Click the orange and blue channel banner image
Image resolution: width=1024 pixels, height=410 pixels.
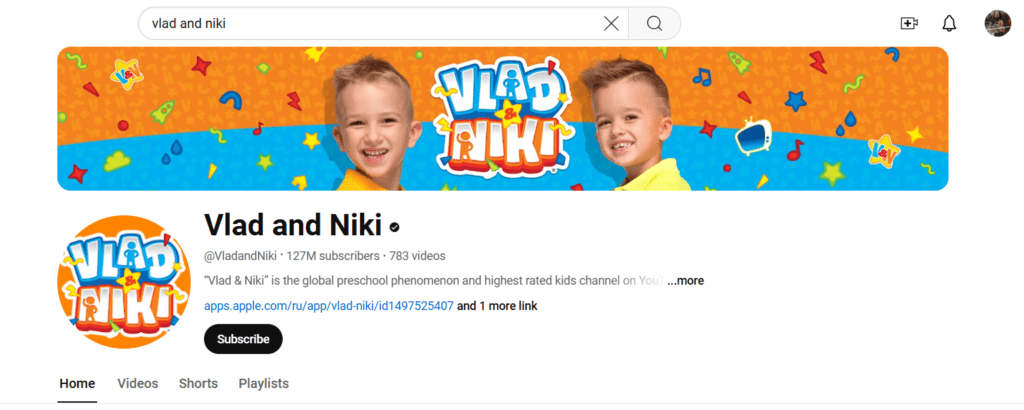(x=503, y=119)
